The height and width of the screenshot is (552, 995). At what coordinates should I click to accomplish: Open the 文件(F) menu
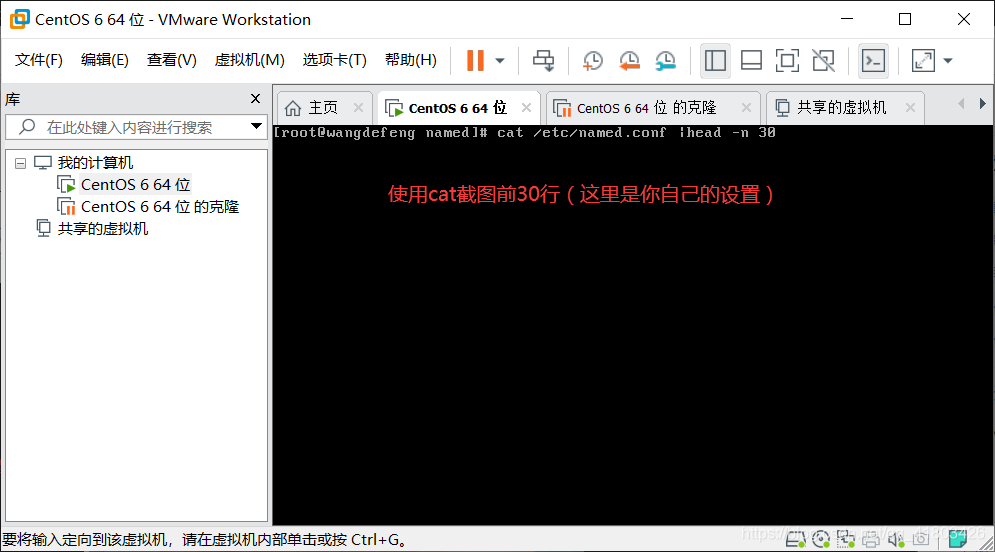[x=39, y=60]
